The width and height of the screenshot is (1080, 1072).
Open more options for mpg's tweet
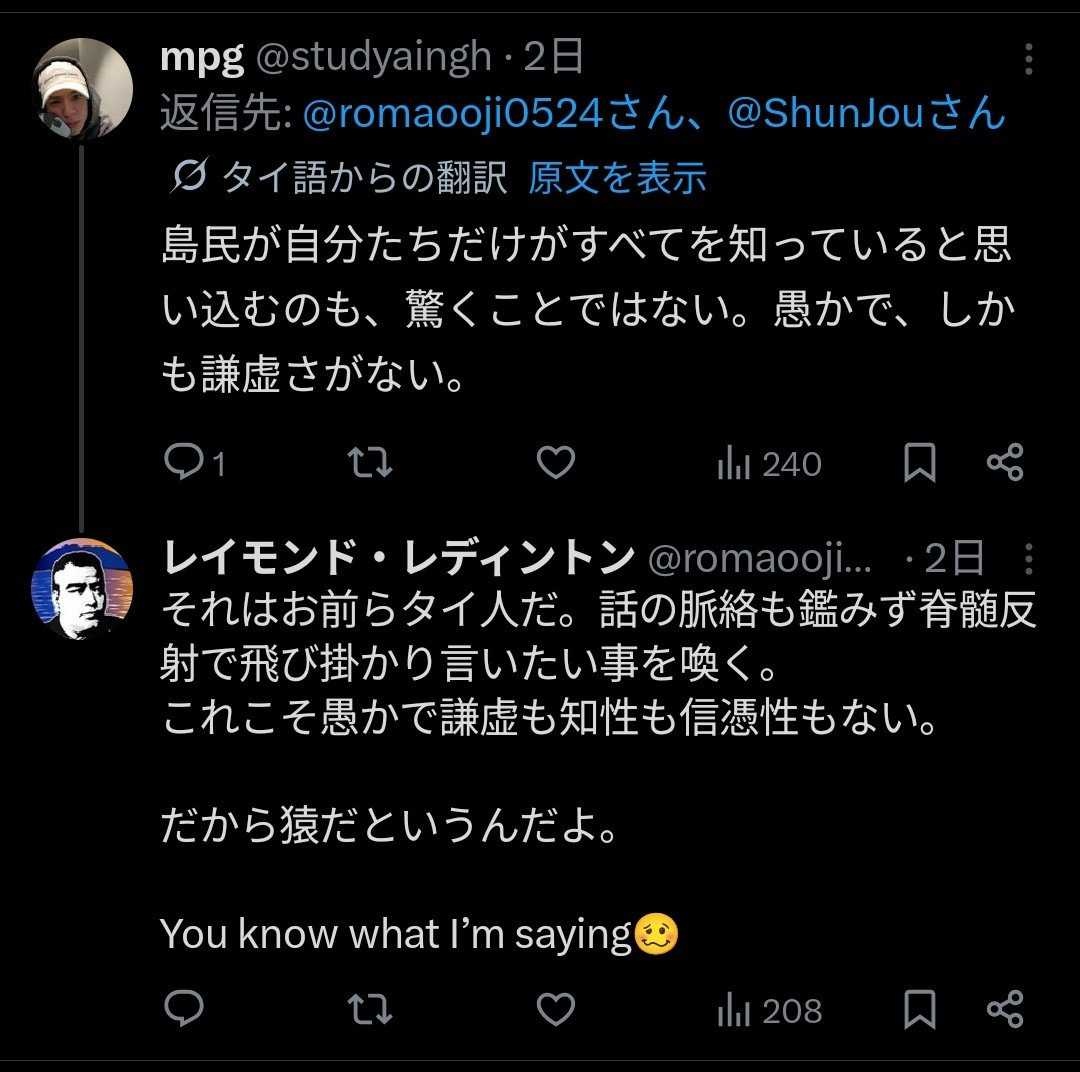(1028, 60)
